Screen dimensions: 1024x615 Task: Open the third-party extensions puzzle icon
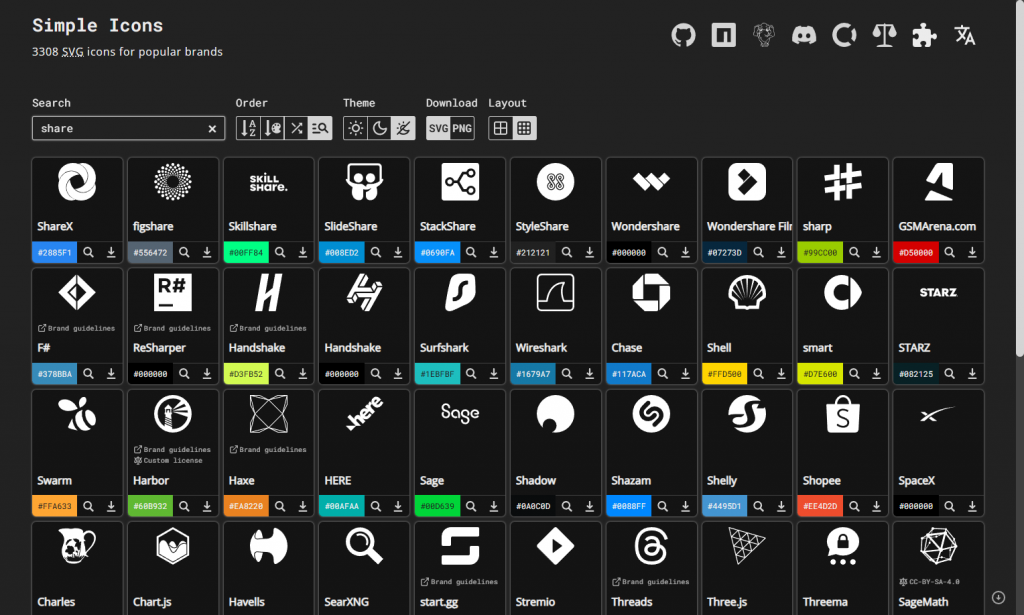point(924,35)
